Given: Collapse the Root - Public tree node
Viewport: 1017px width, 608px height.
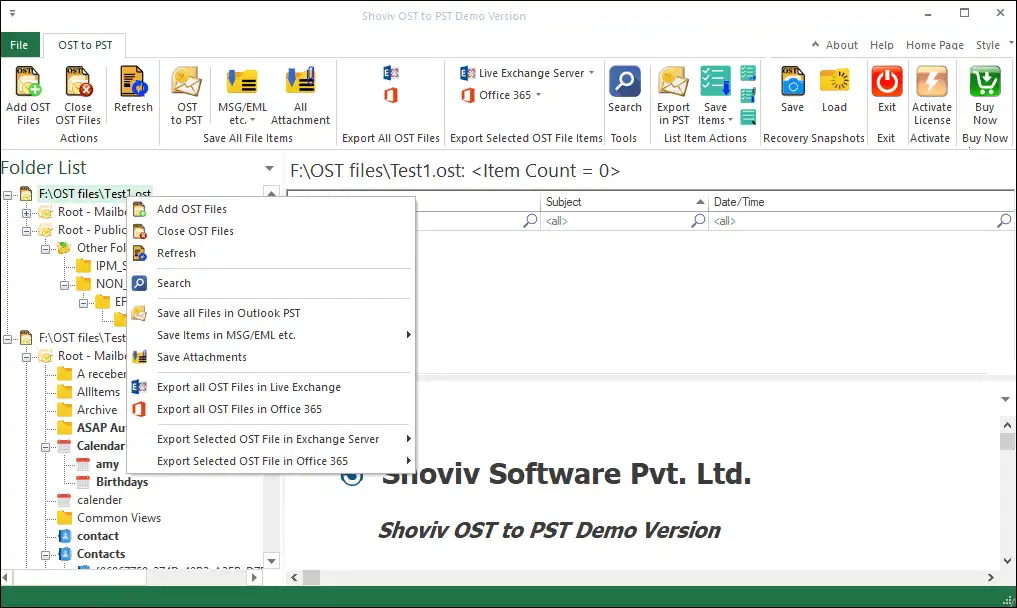Looking at the screenshot, I should (27, 231).
